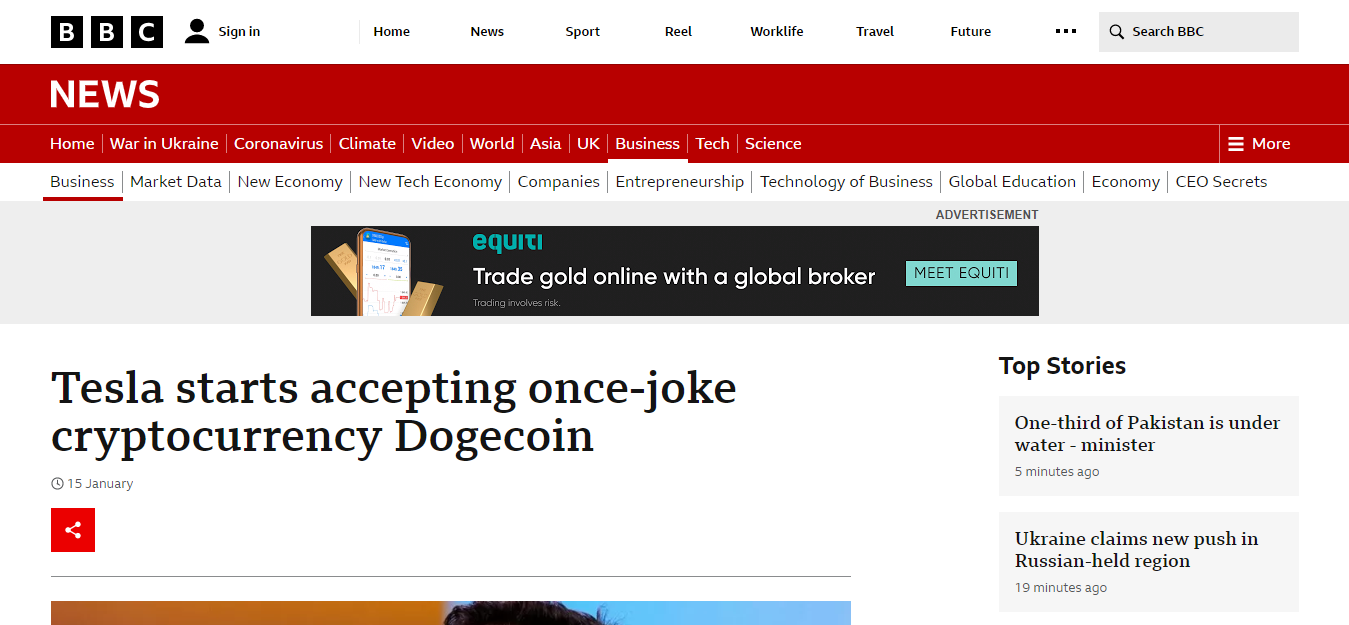Open Companies sub-section

(x=559, y=182)
